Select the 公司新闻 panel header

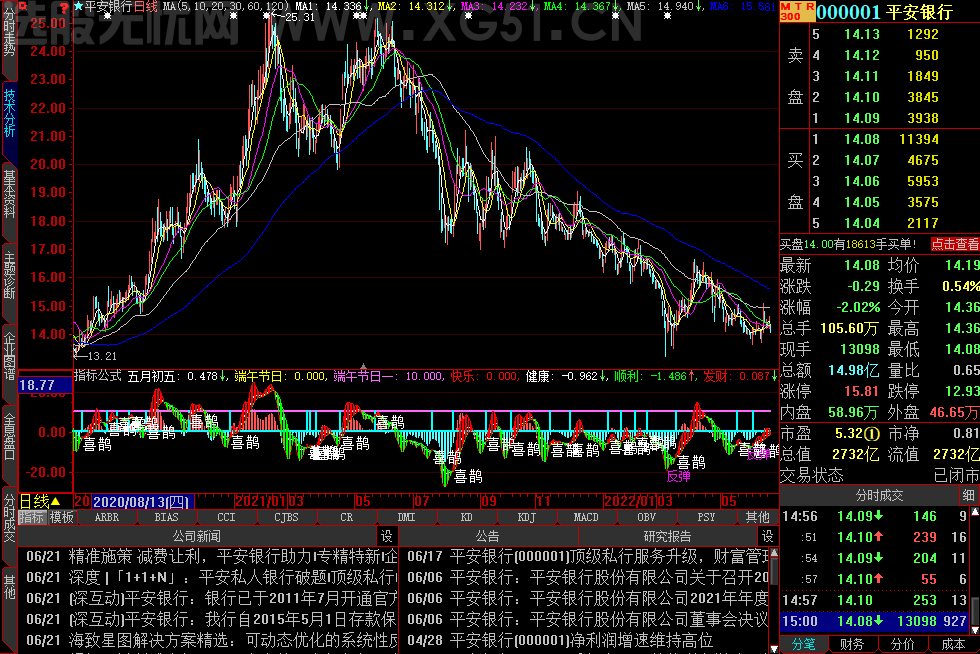pos(197,536)
